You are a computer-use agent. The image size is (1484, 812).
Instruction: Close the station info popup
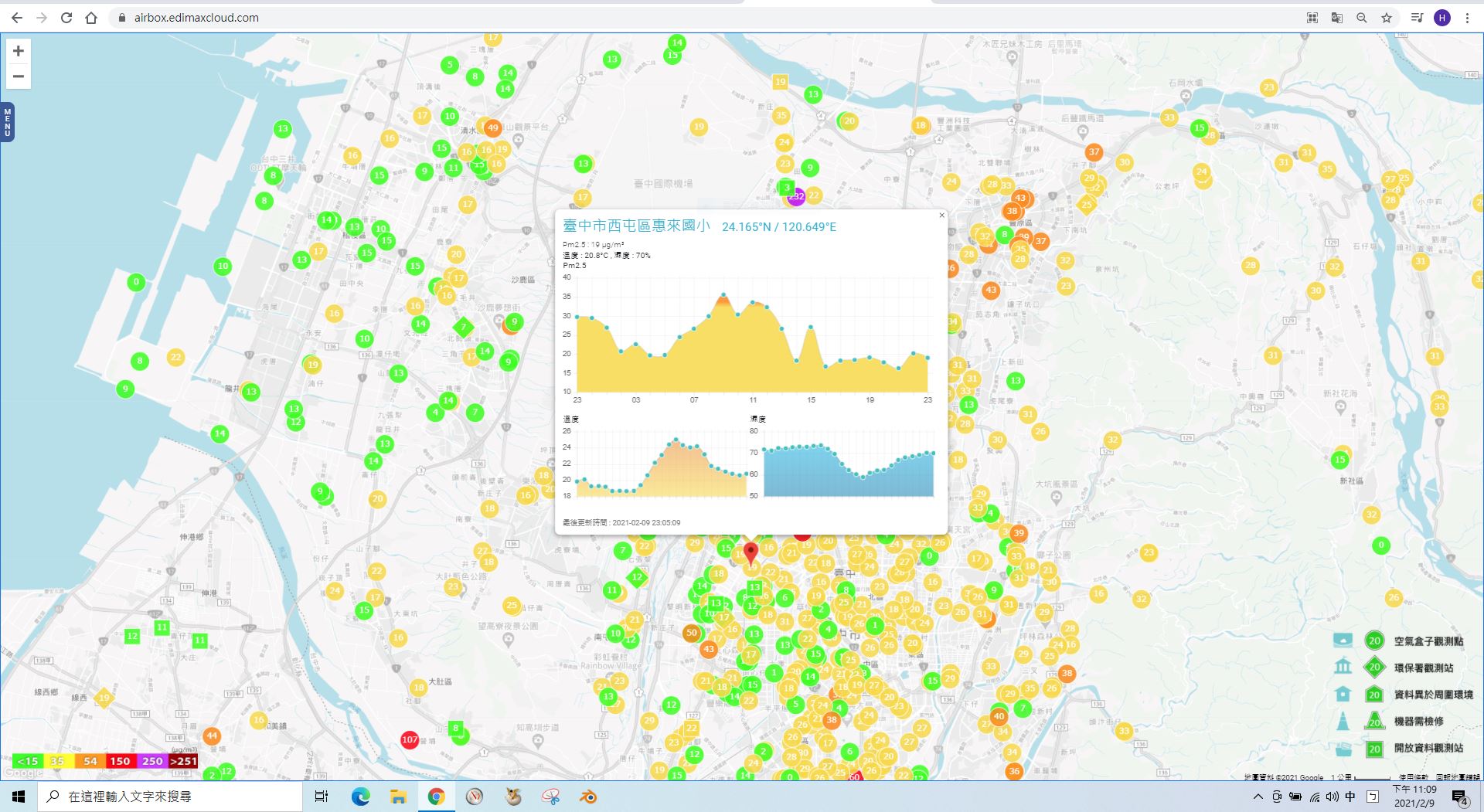941,216
